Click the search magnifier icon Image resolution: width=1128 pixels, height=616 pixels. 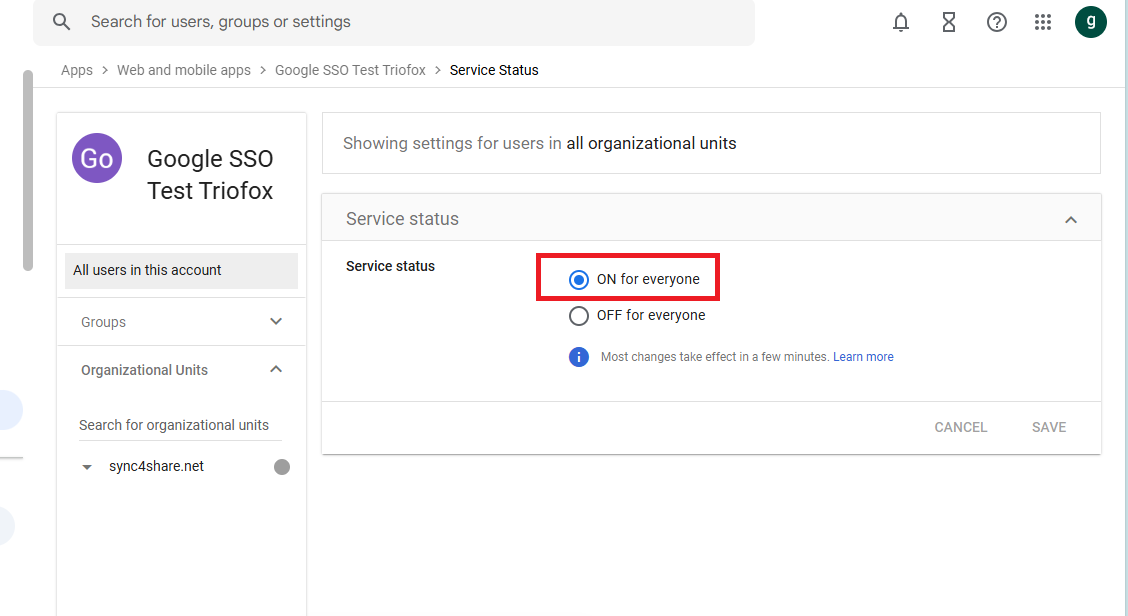coord(62,22)
